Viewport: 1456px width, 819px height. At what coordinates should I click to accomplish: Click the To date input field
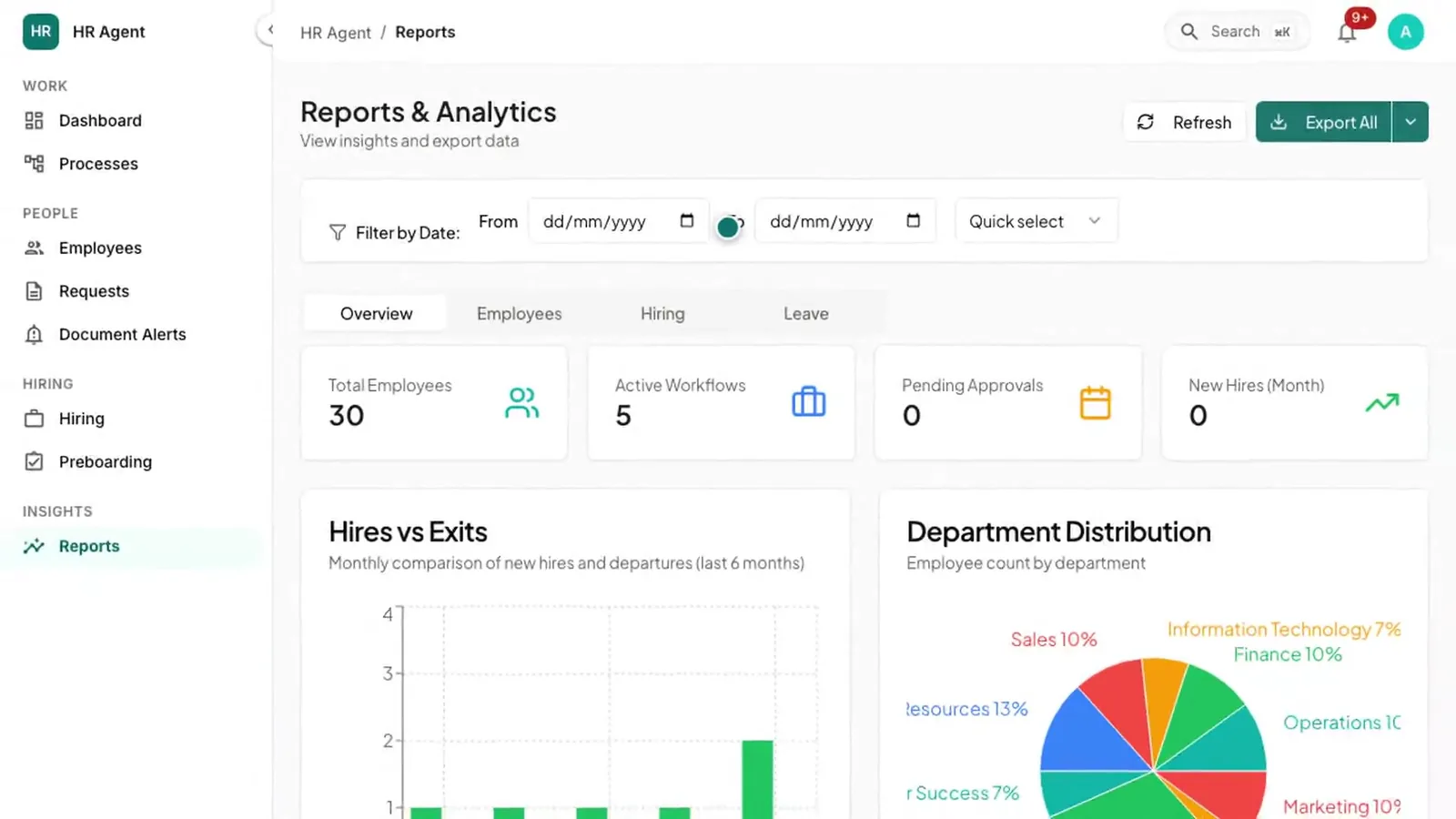tap(845, 221)
